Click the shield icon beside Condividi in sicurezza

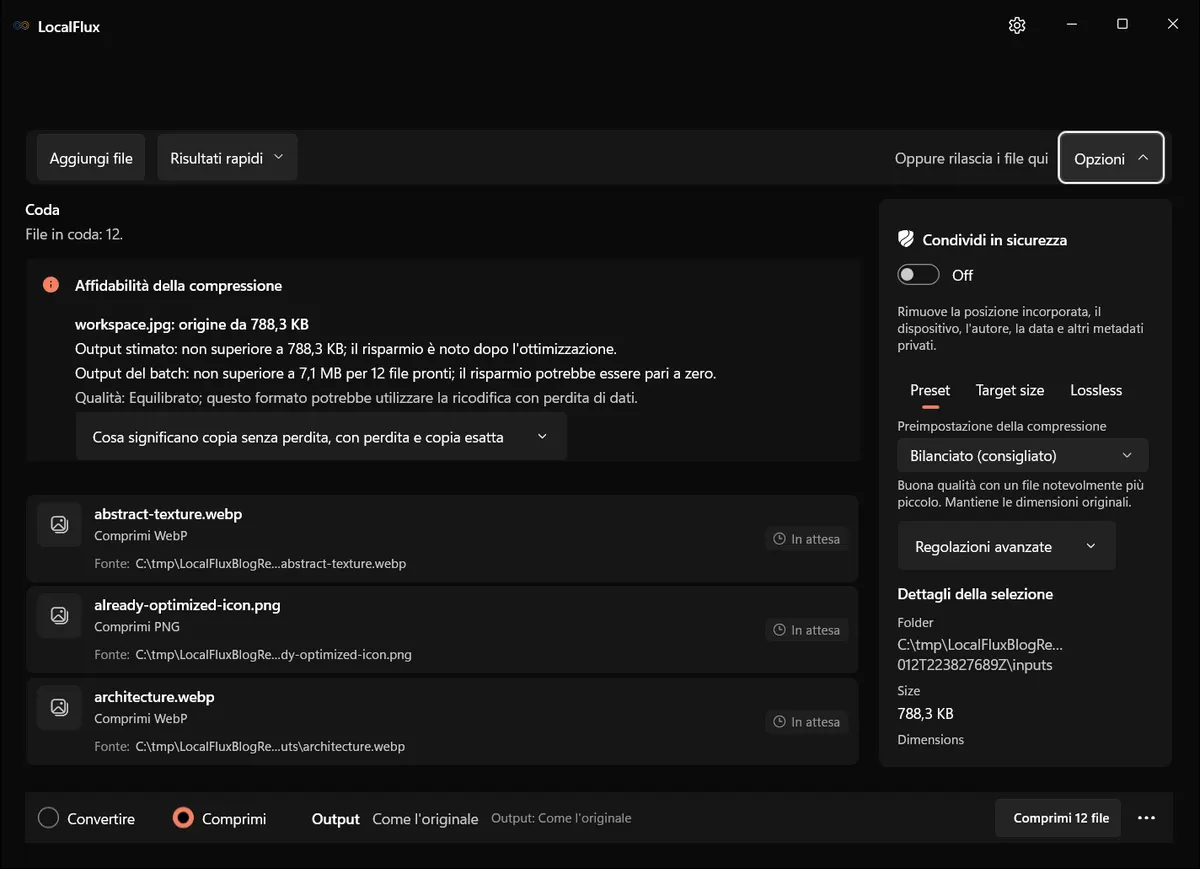click(906, 239)
